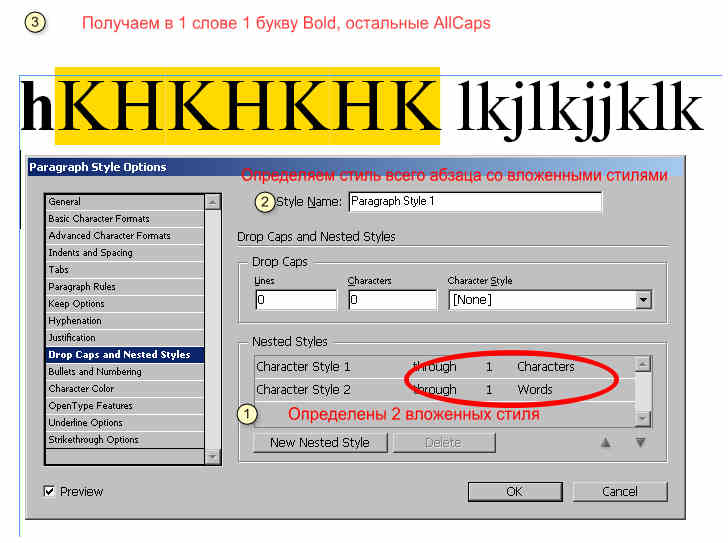Select Character Style 2 nested style row
This screenshot has height=543, width=728.
pyautogui.click(x=444, y=390)
